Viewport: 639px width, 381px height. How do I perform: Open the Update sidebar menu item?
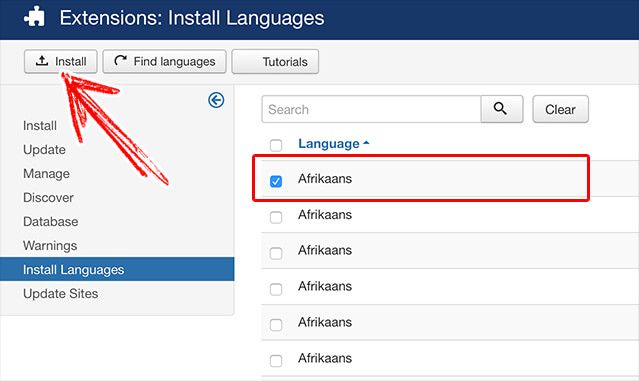click(44, 150)
